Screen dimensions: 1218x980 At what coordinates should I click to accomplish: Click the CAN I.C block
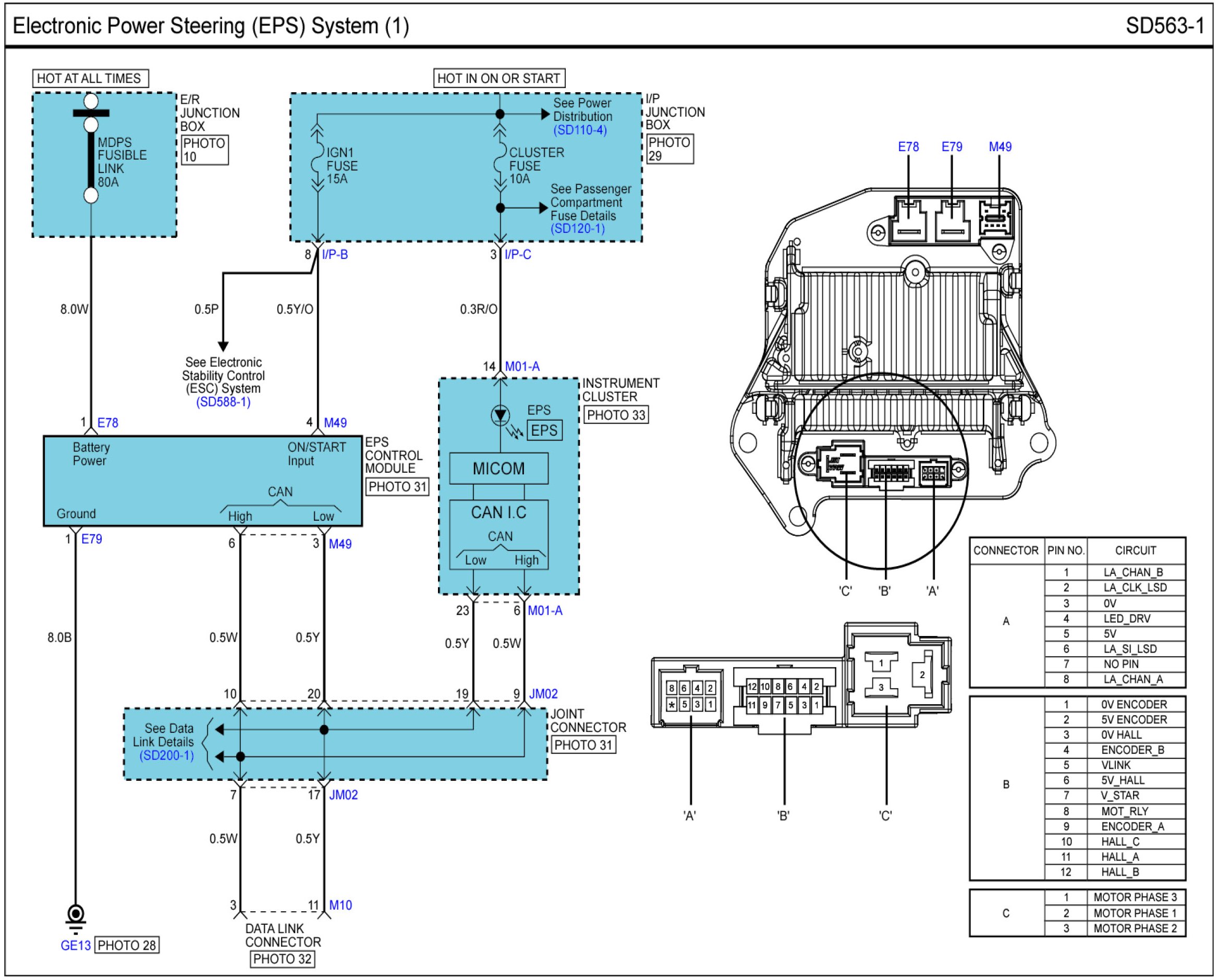[498, 512]
